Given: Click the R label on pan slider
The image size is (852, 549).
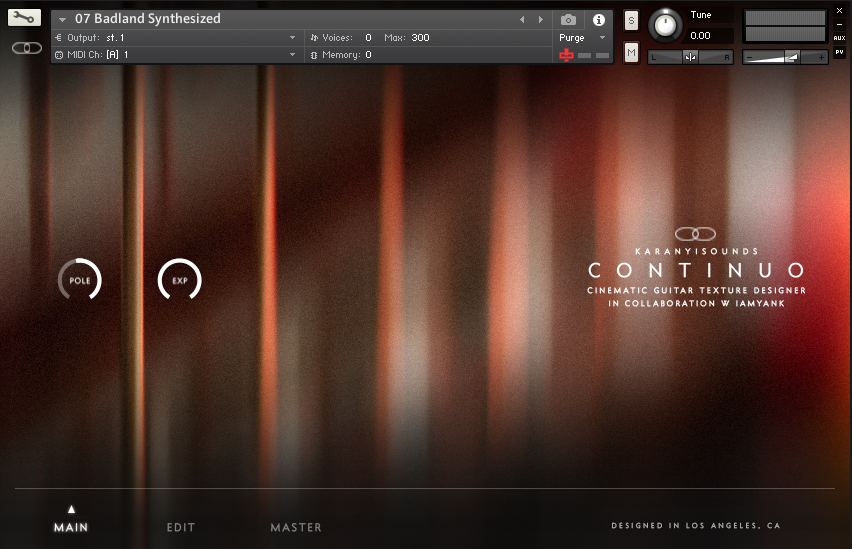Looking at the screenshot, I should [726, 57].
